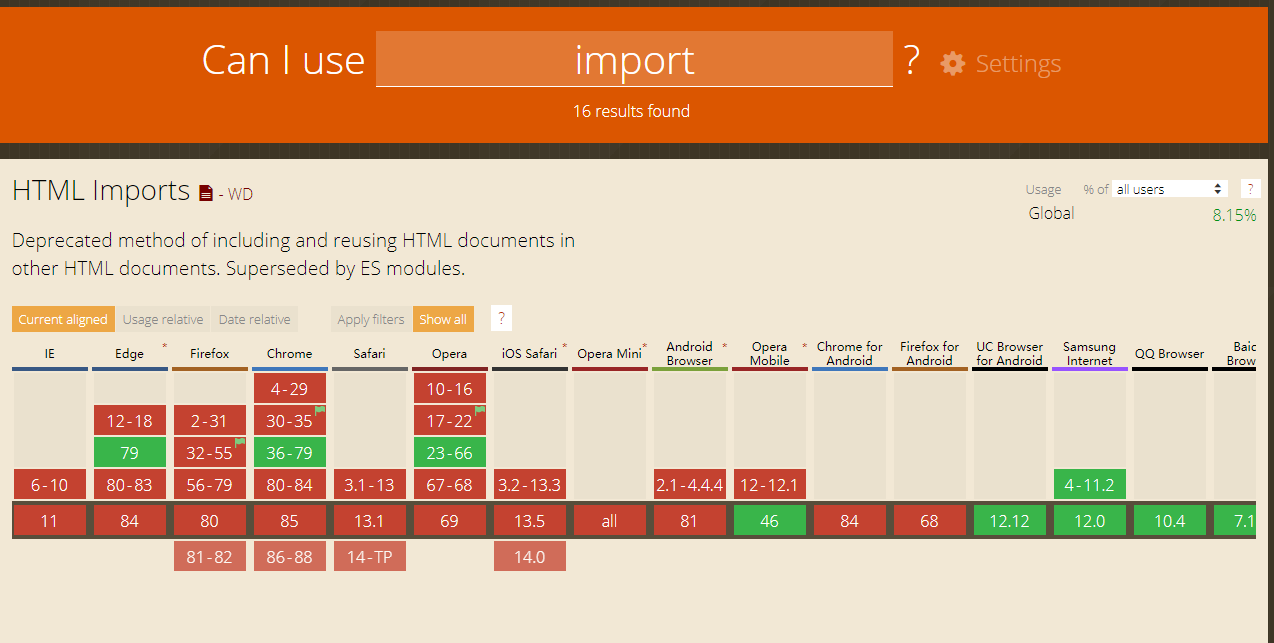
Task: Click the Firefox column header
Action: [x=210, y=354]
